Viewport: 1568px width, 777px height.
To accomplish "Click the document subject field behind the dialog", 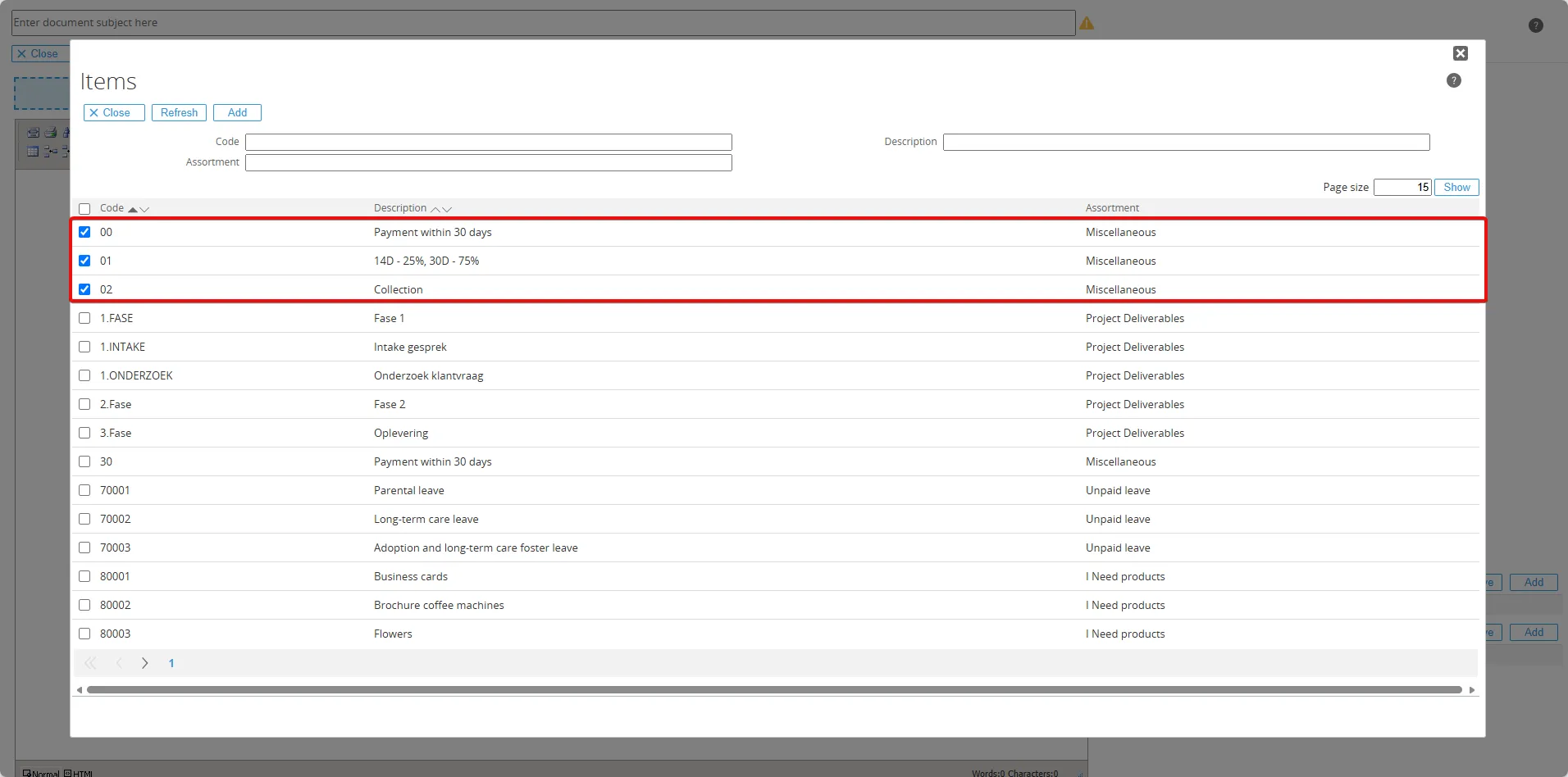I will 544,23.
